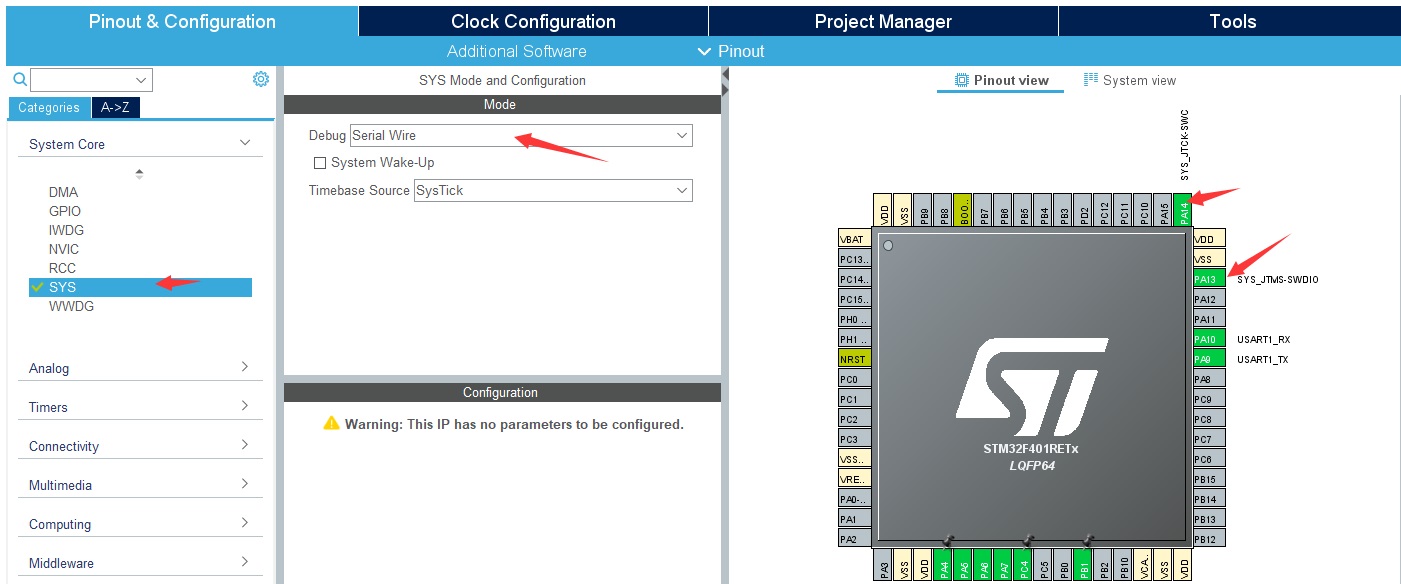The width and height of the screenshot is (1401, 584).
Task: Select RCC in System Core list
Action: (x=62, y=268)
